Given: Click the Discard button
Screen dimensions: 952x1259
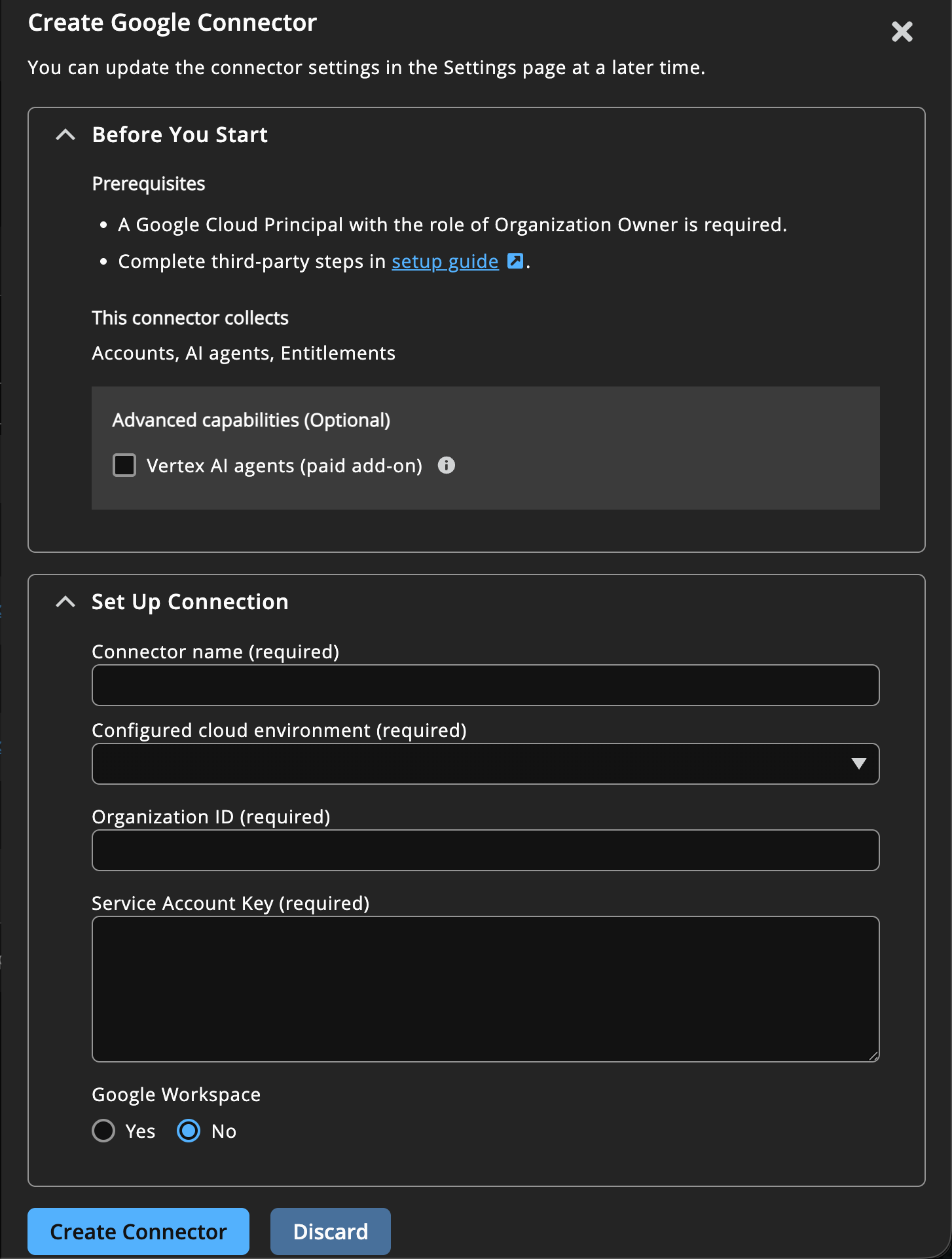Looking at the screenshot, I should click(x=331, y=1231).
